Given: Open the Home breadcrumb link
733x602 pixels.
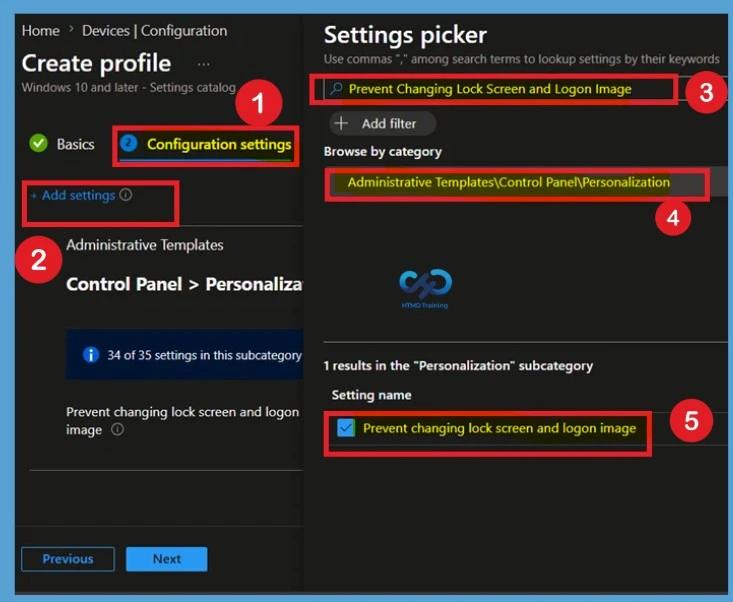Looking at the screenshot, I should point(41,31).
